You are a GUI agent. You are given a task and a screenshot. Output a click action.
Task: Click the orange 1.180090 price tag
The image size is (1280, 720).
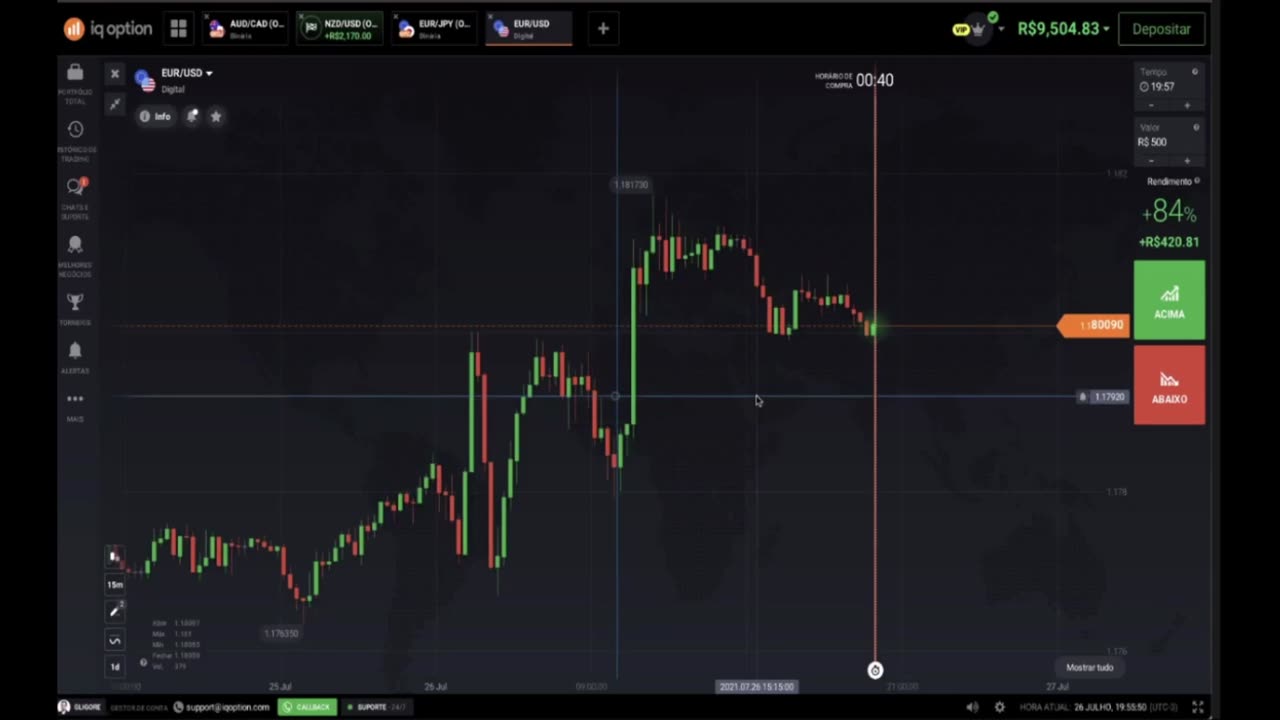[1094, 325]
